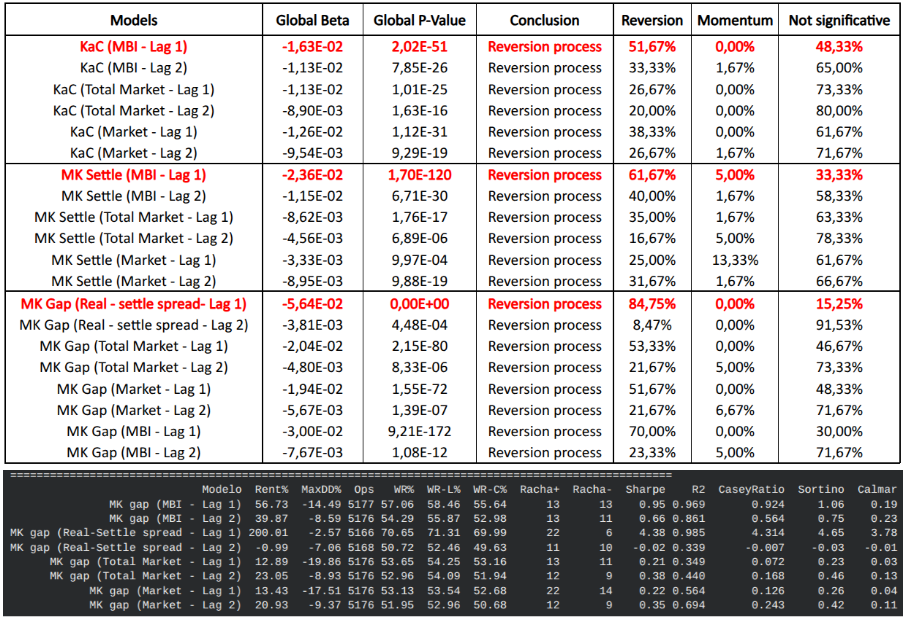Click the 'Sharpe' header in terminal output

pos(645,489)
